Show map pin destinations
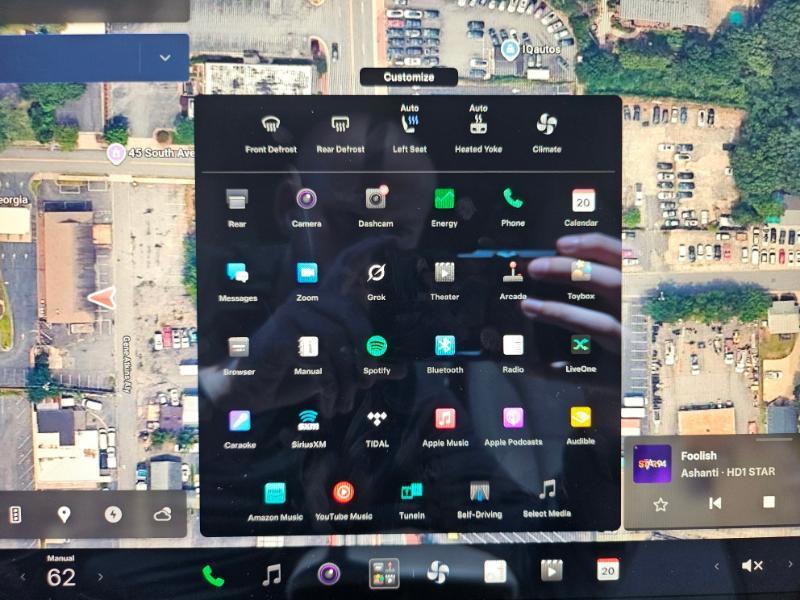This screenshot has height=600, width=800. point(64,515)
